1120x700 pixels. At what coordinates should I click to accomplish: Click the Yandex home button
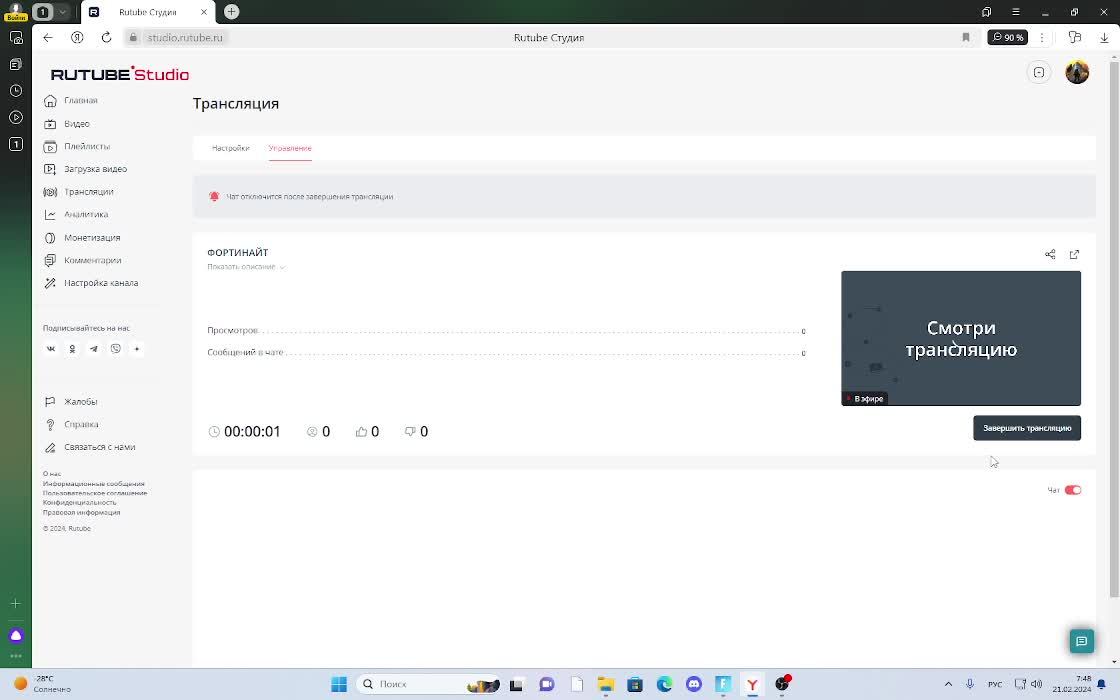(77, 38)
